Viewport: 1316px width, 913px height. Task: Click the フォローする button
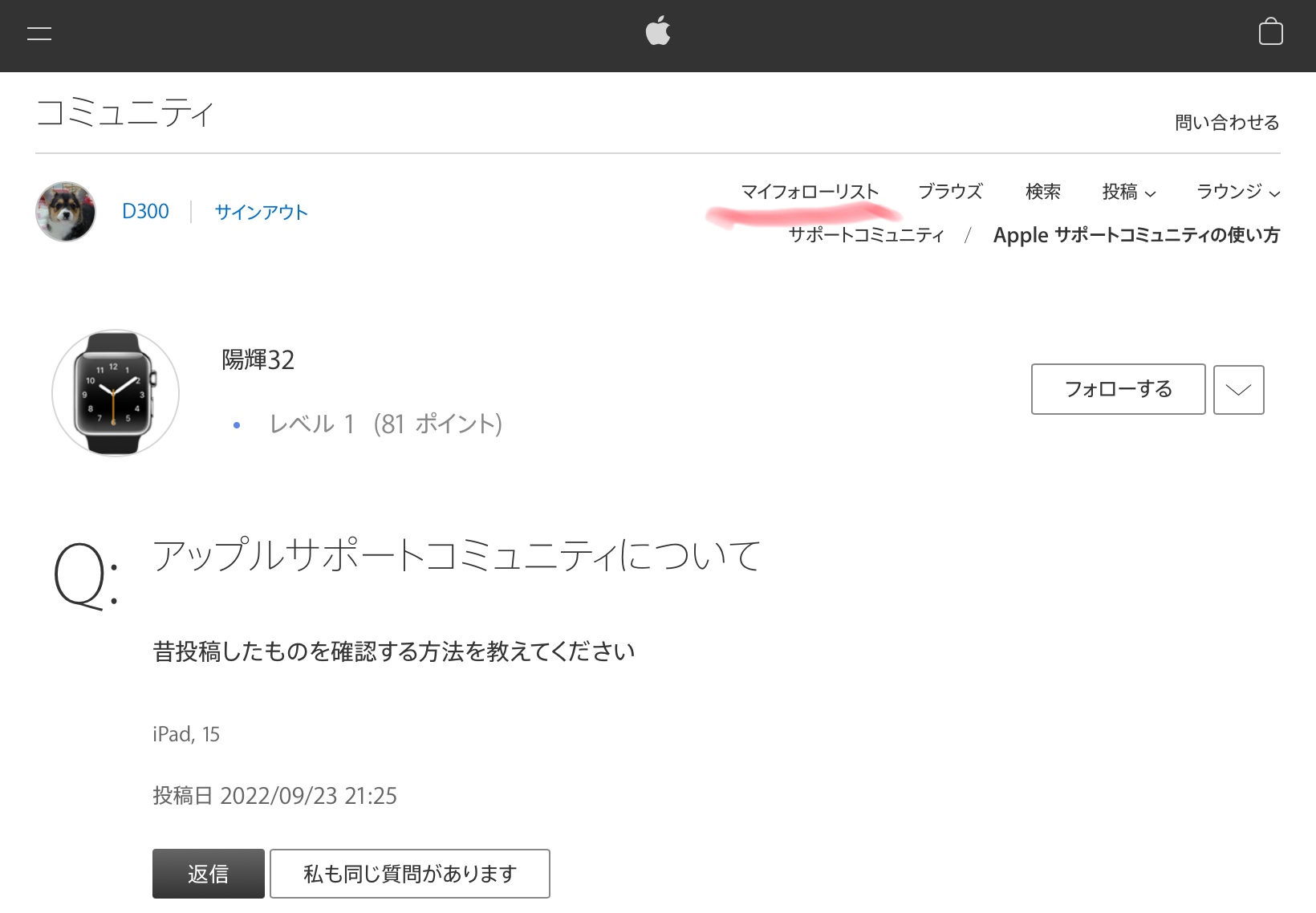[x=1118, y=389]
